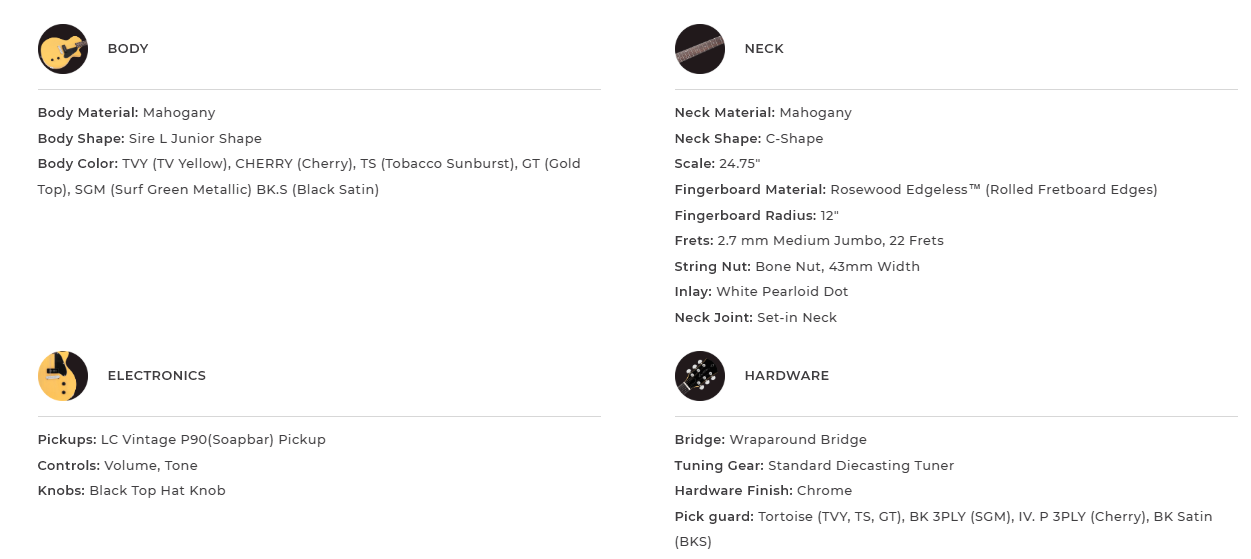Click the Pickups LC Vintage P90 line
The height and width of the screenshot is (559, 1251).
pyautogui.click(x=181, y=440)
